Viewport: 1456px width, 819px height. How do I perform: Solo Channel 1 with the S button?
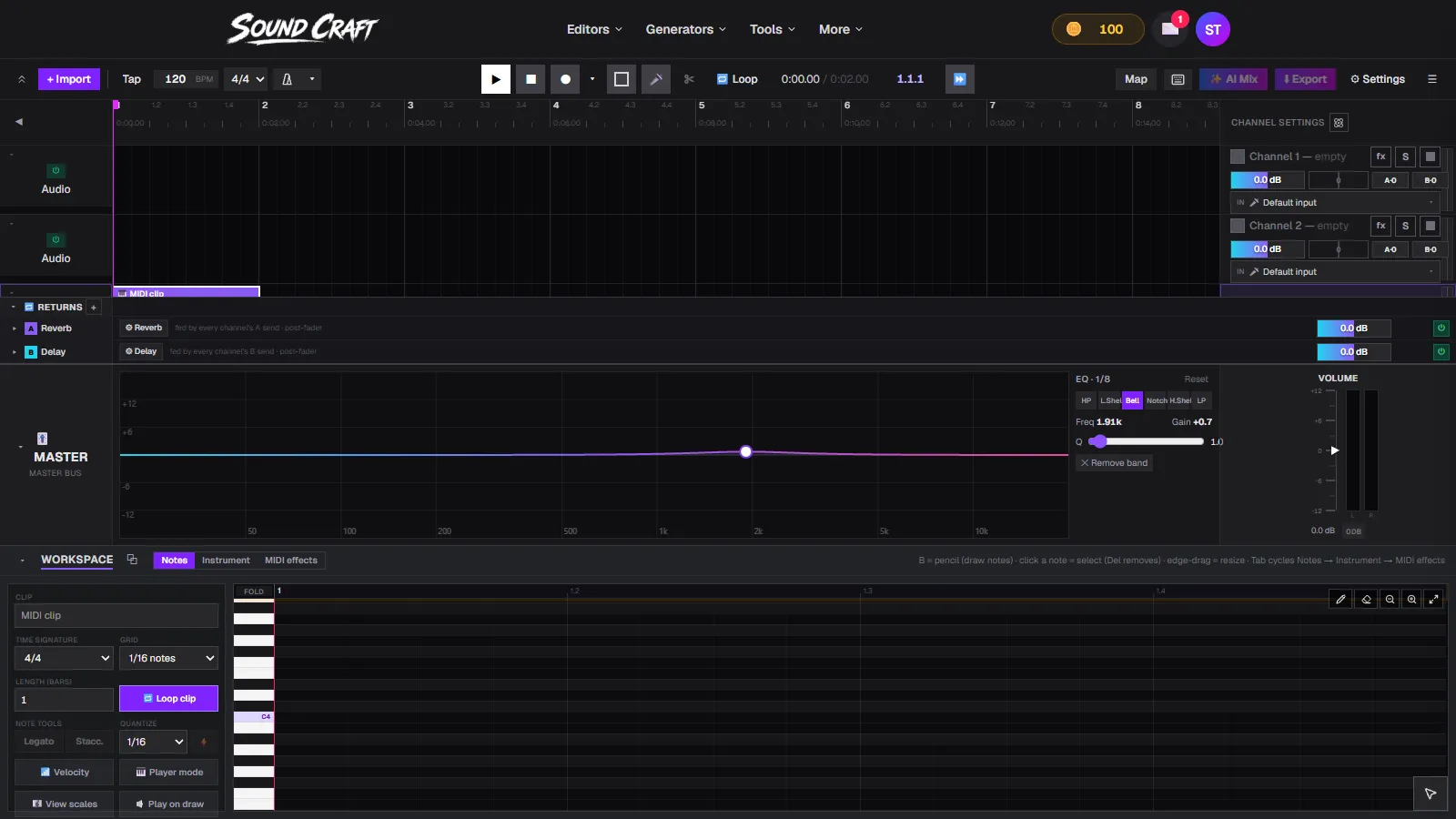click(1405, 157)
